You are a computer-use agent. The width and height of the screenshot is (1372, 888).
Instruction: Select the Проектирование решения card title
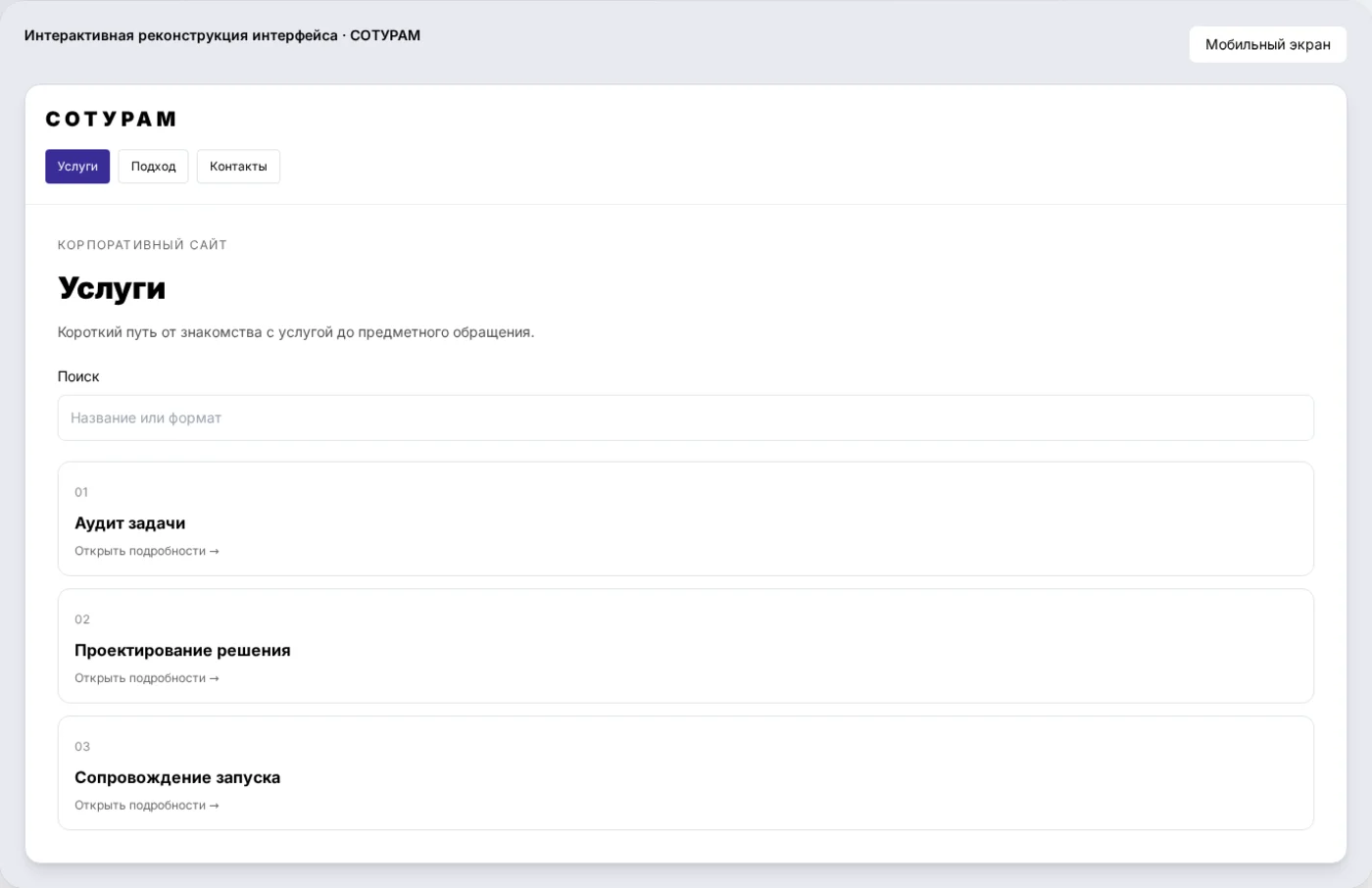(182, 651)
